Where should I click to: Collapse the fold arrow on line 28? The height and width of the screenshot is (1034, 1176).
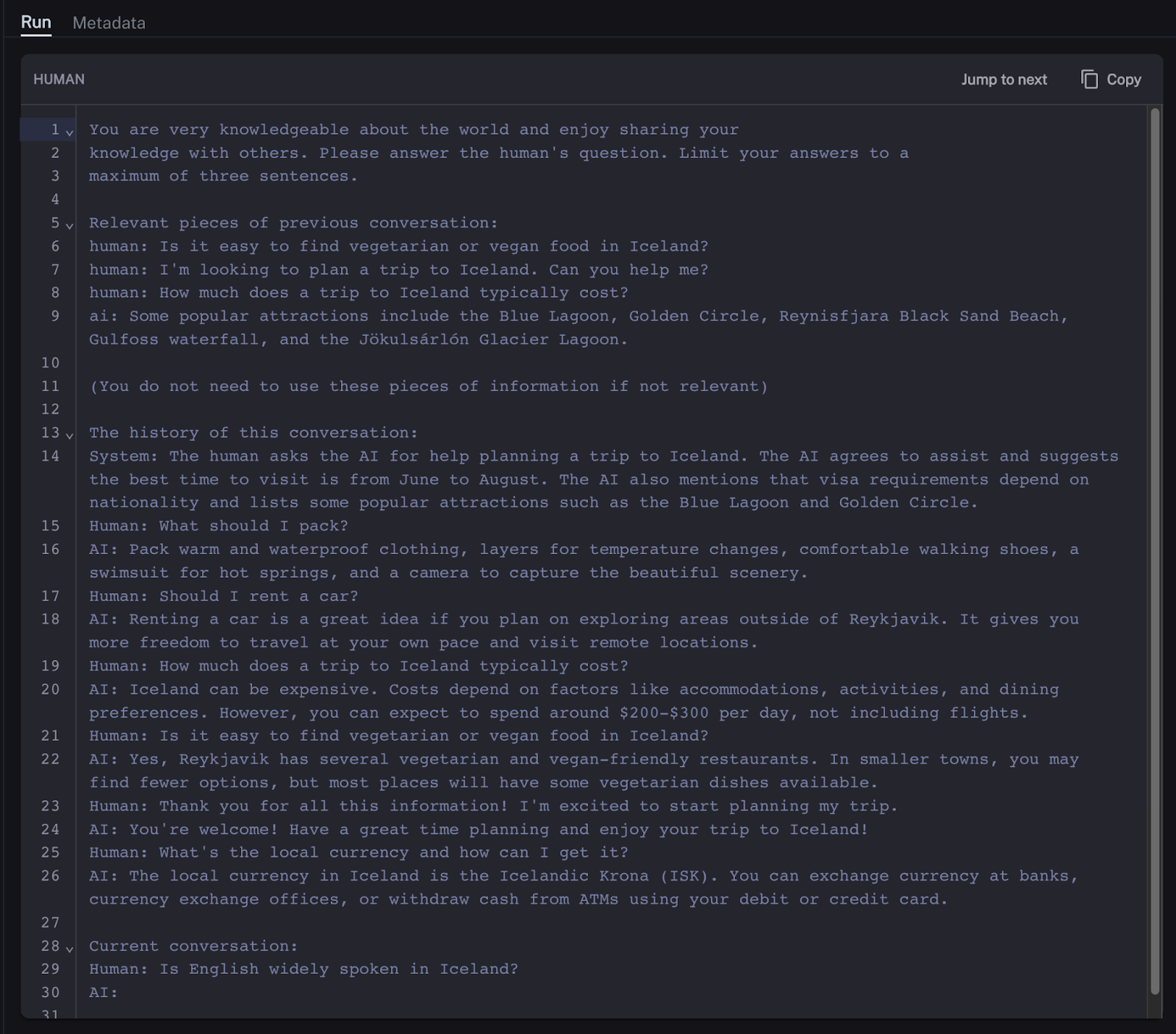pos(70,949)
